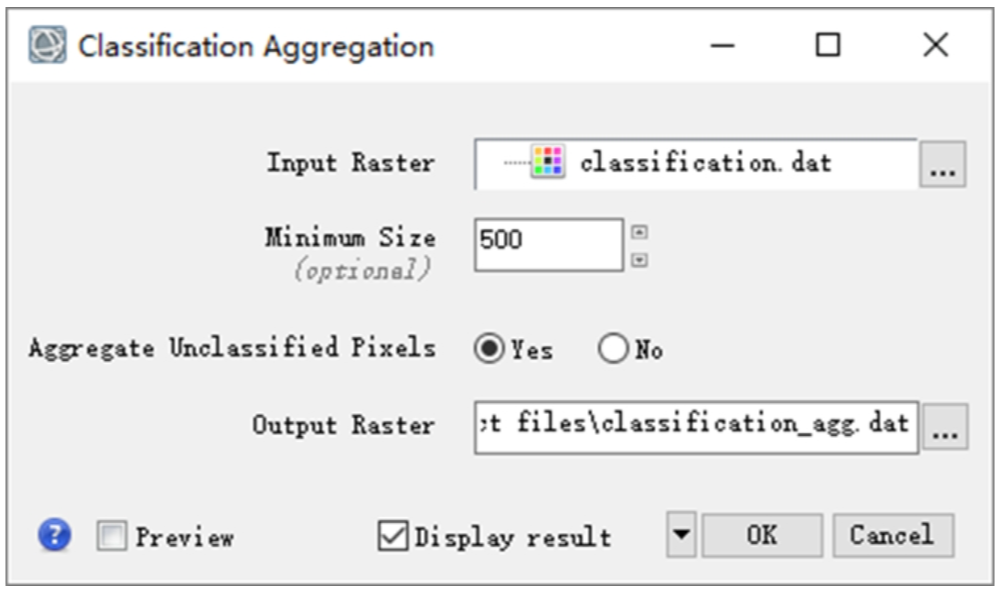Click the blue help question mark icon

(55, 536)
